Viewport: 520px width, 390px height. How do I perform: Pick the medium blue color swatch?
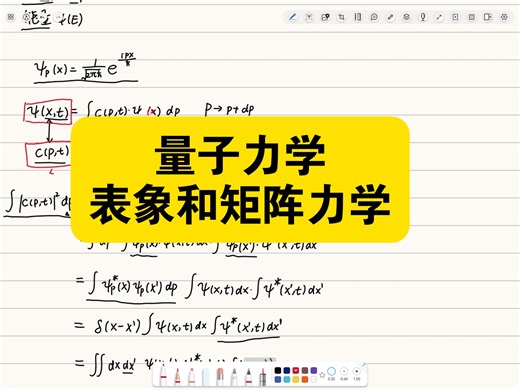[278, 379]
